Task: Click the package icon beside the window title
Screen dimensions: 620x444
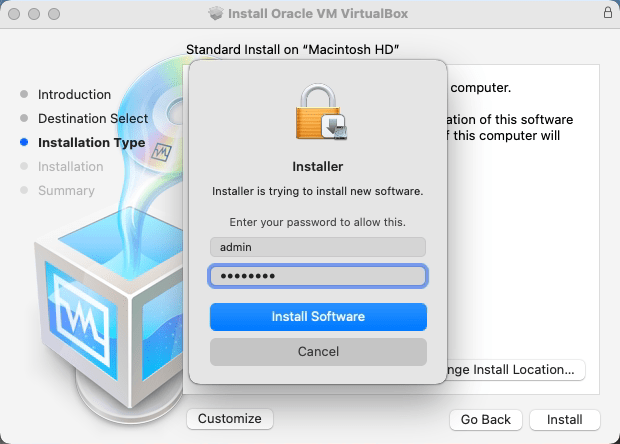Action: 216,14
